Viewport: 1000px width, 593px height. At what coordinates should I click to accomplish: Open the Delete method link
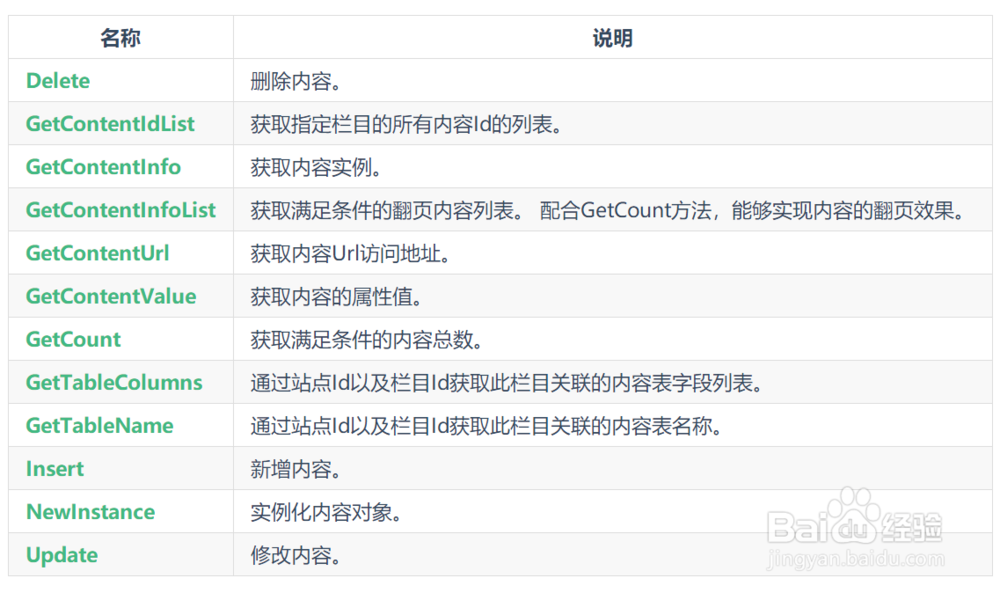[x=58, y=81]
